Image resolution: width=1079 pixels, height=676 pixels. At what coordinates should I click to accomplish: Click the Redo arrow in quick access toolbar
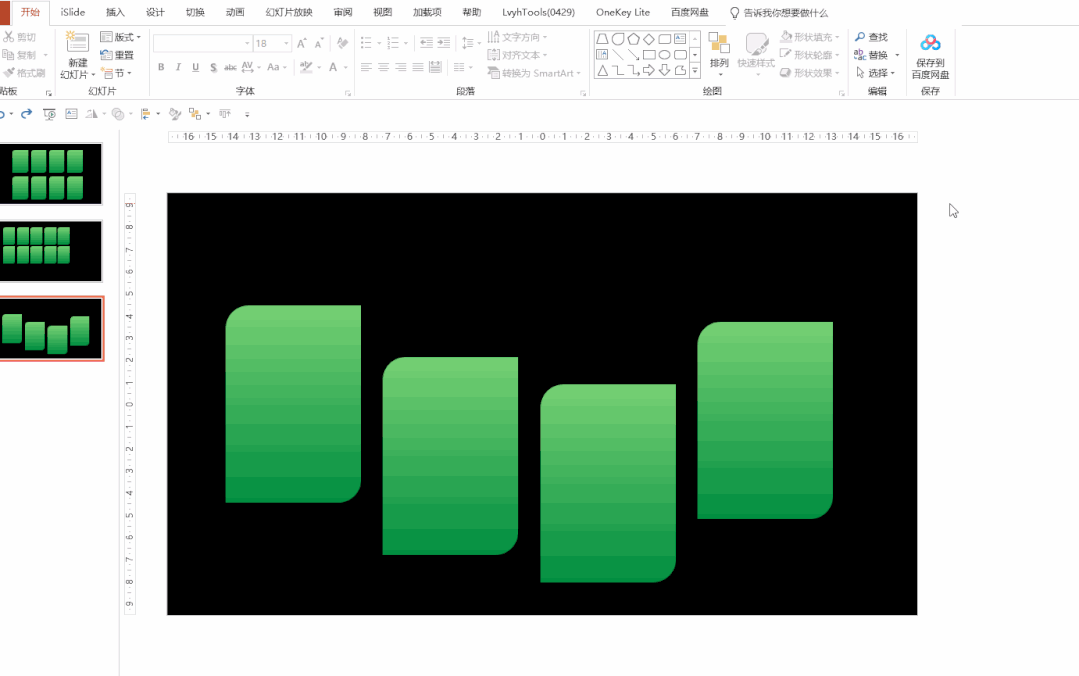click(x=27, y=114)
